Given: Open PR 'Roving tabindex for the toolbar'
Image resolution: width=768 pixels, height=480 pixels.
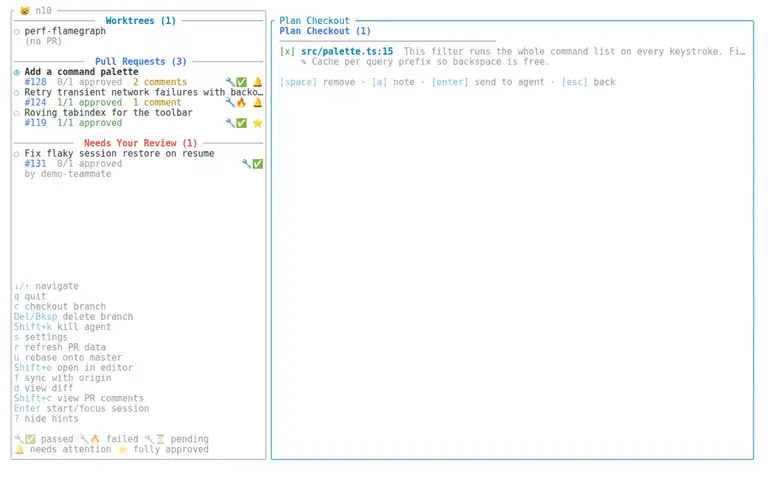Looking at the screenshot, I should (x=108, y=113).
